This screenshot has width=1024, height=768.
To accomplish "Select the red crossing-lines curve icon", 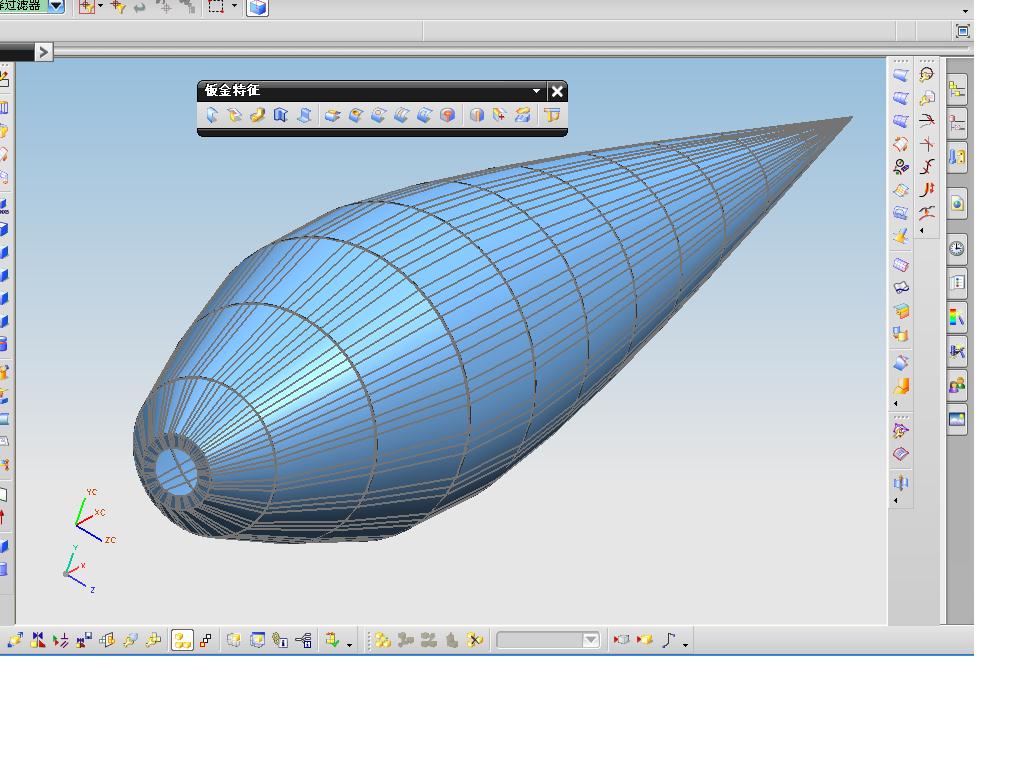I will (x=927, y=144).
